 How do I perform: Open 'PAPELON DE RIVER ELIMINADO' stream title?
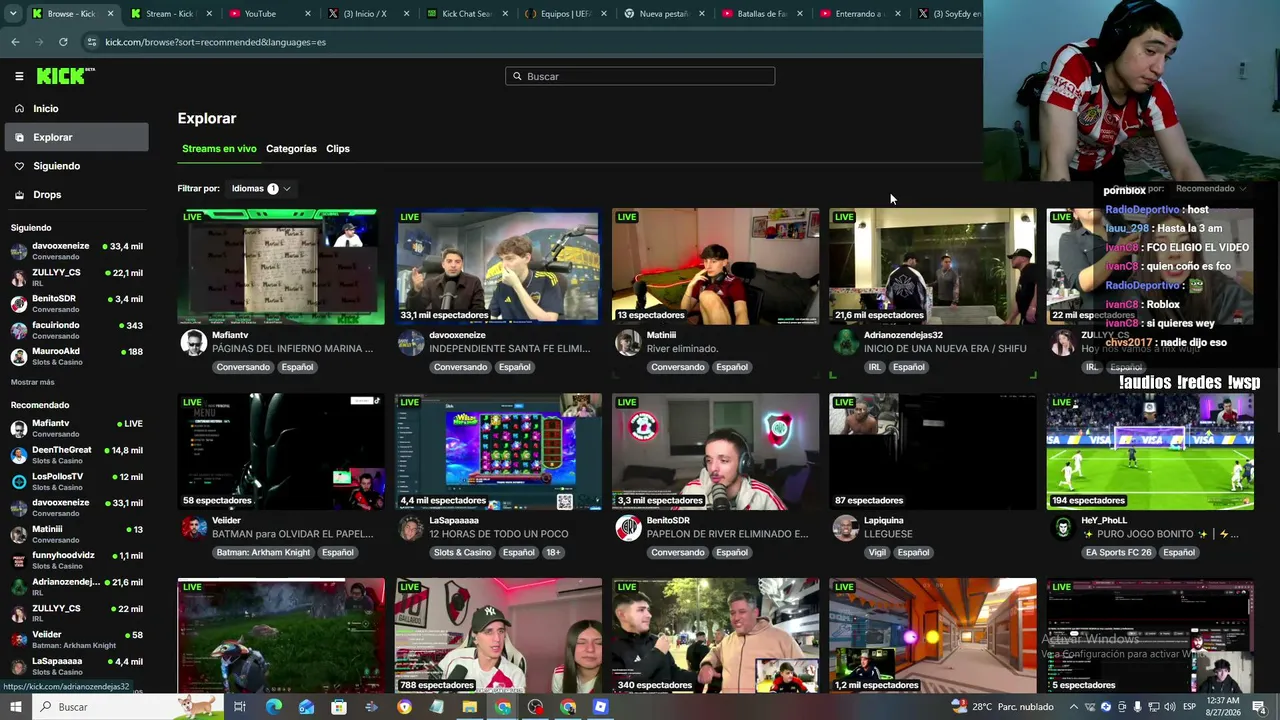(x=727, y=534)
